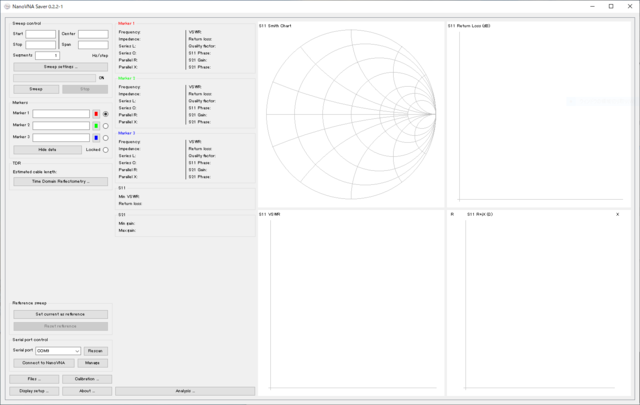This screenshot has height=405, width=640.
Task: Open Marker 3 blue color swatch
Action: click(x=96, y=138)
